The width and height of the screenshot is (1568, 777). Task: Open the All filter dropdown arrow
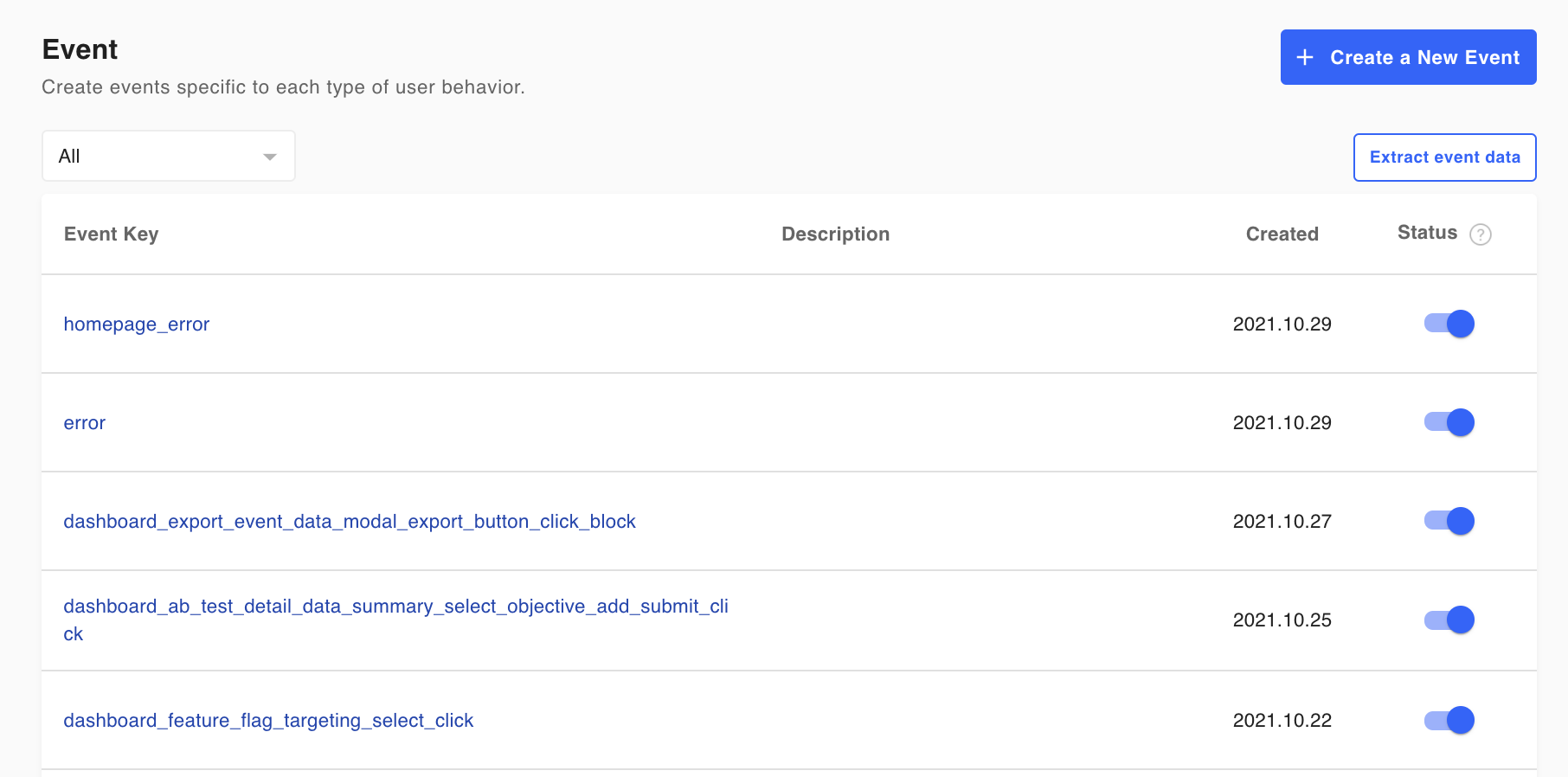[269, 157]
